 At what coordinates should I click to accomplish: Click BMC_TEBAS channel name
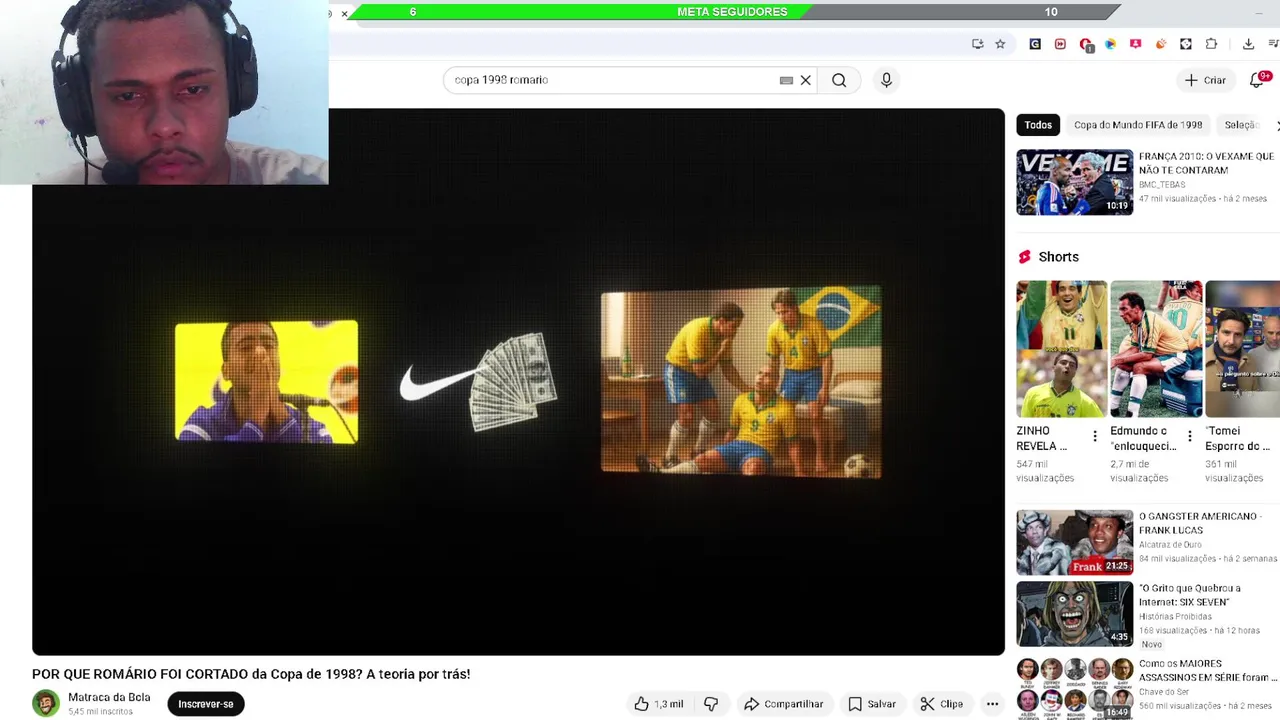point(1162,185)
